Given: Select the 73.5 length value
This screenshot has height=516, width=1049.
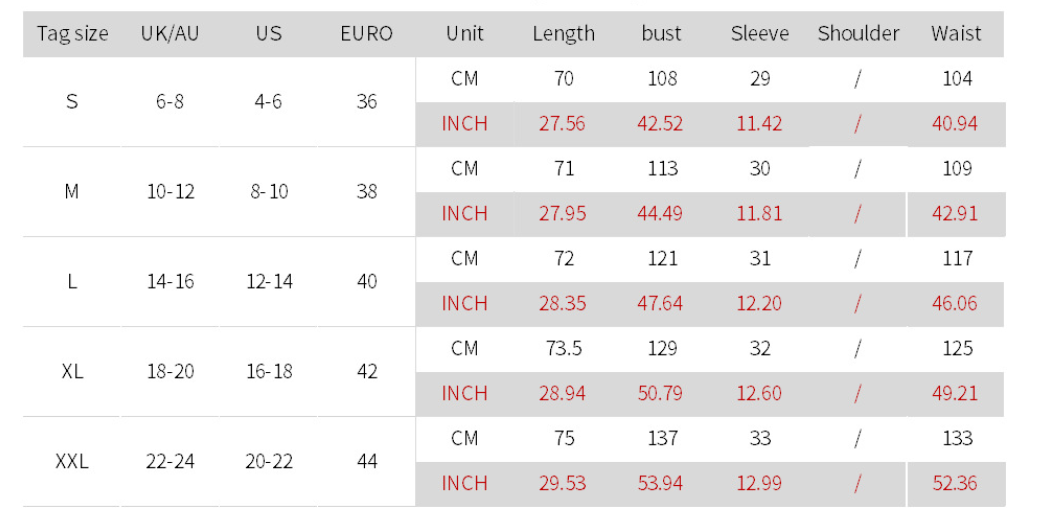Looking at the screenshot, I should (563, 348).
